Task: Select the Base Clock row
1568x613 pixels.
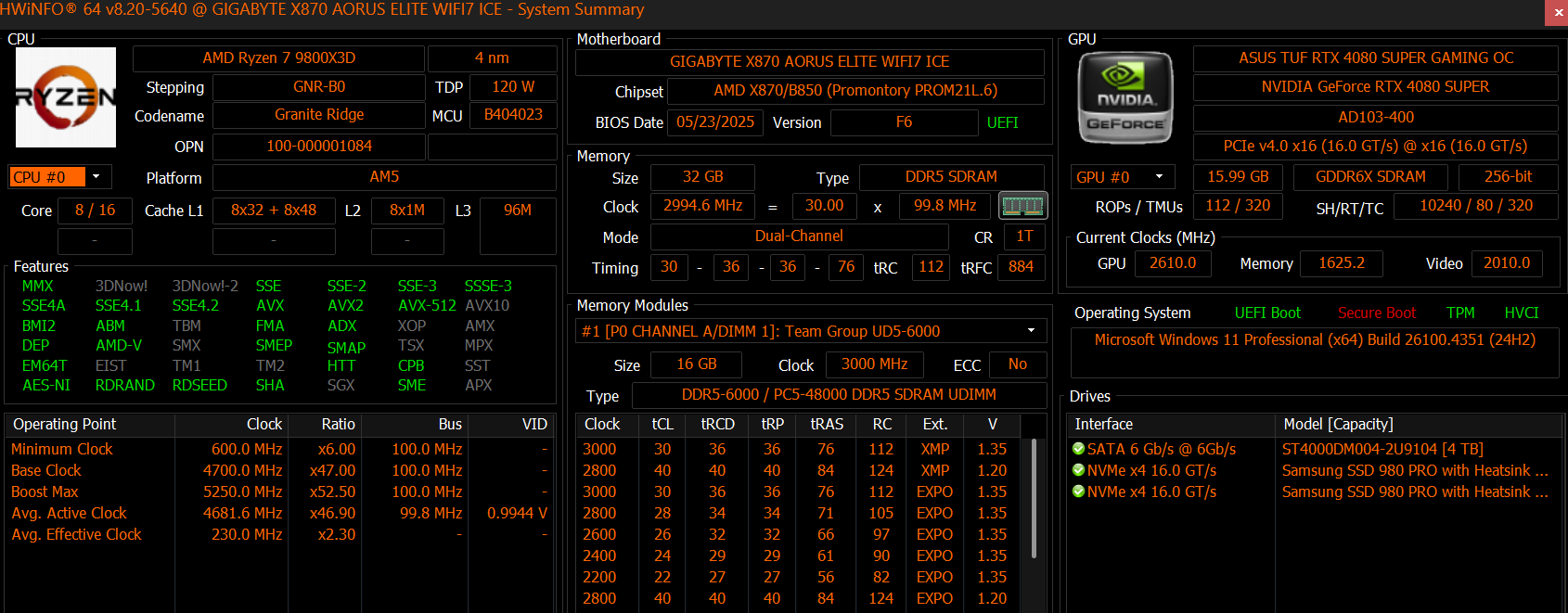Action: tap(279, 470)
